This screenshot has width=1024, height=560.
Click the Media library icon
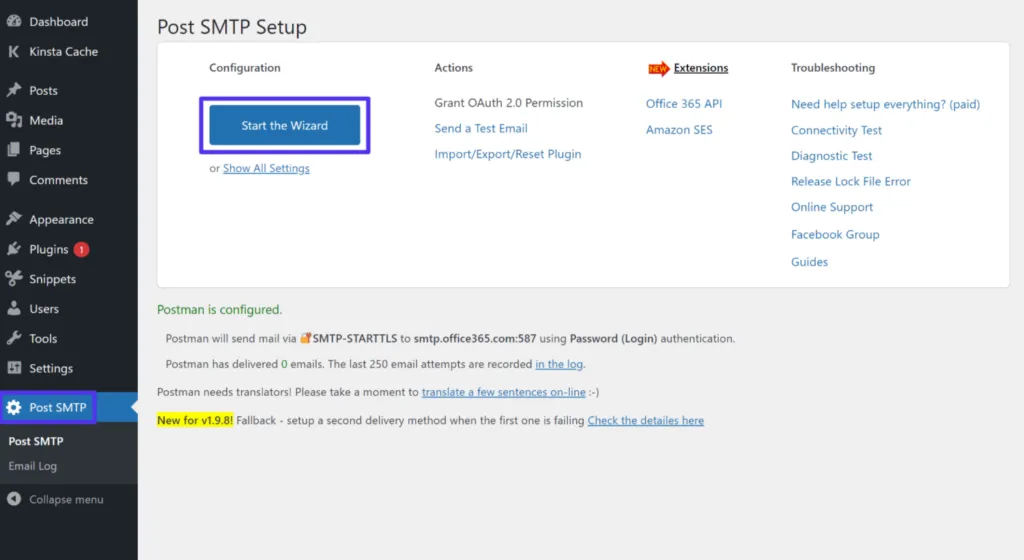pyautogui.click(x=14, y=120)
